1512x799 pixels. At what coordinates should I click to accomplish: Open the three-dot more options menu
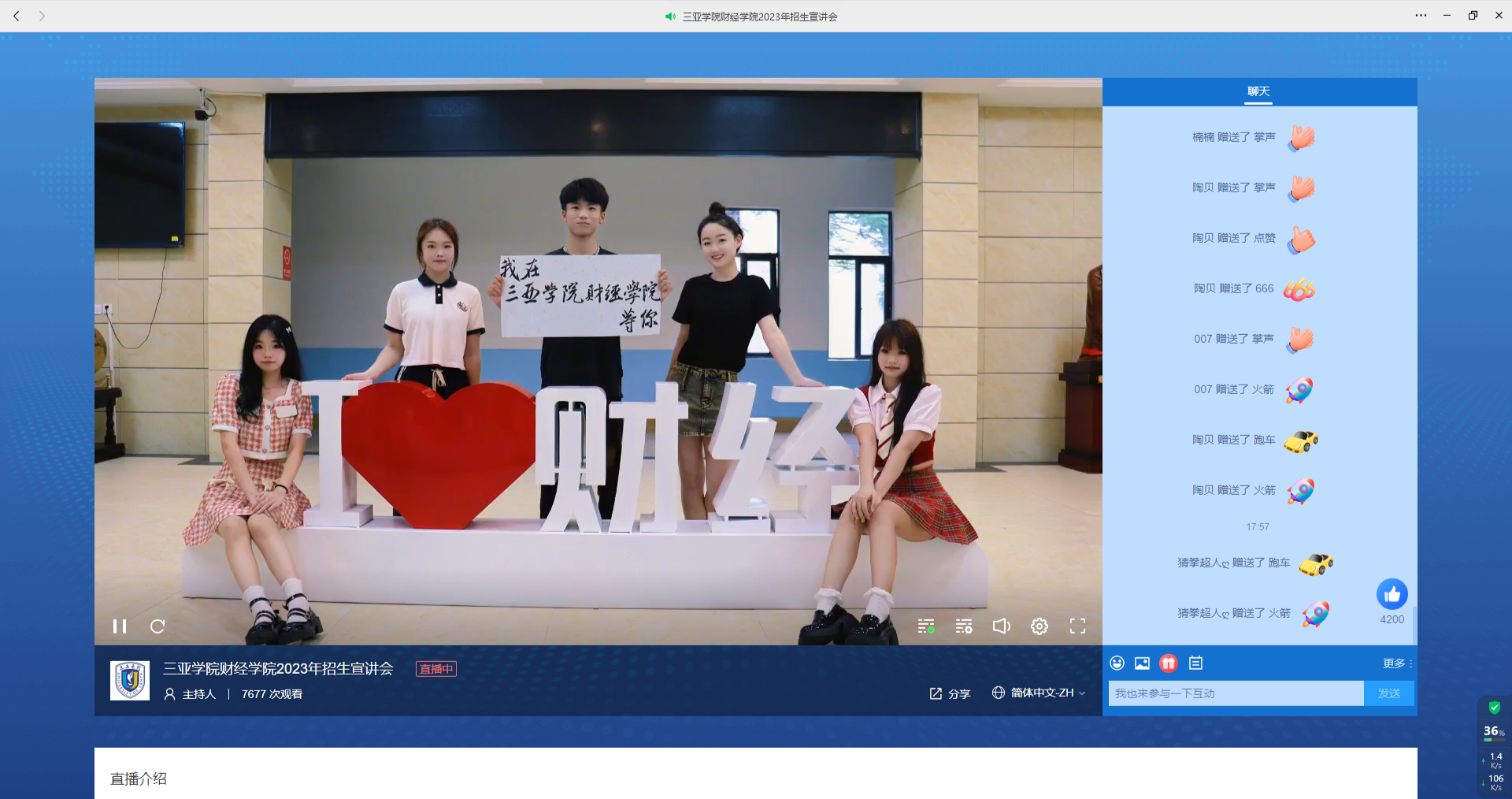tap(1421, 15)
